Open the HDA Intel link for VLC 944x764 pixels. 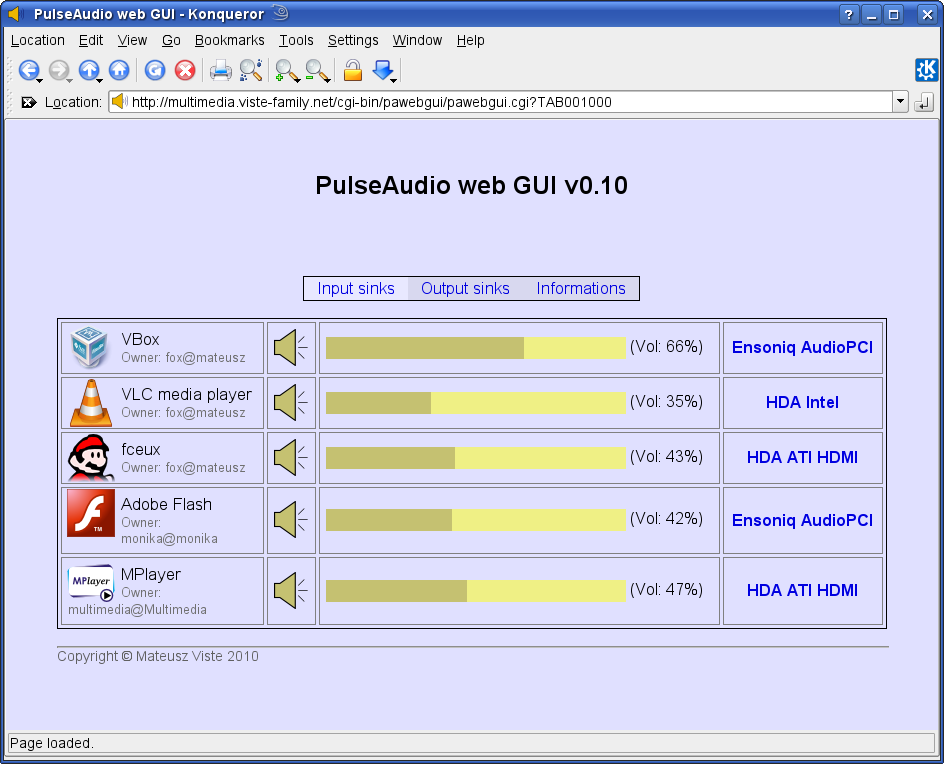tap(803, 402)
